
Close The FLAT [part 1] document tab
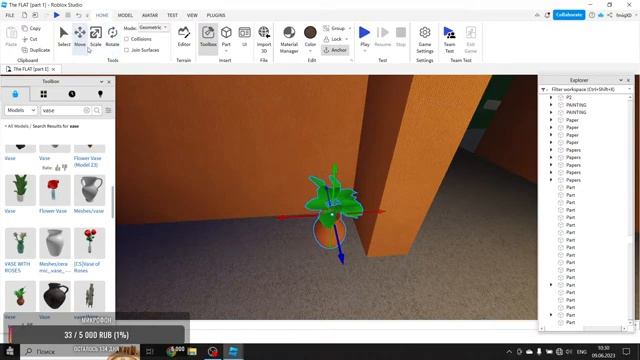coord(53,69)
